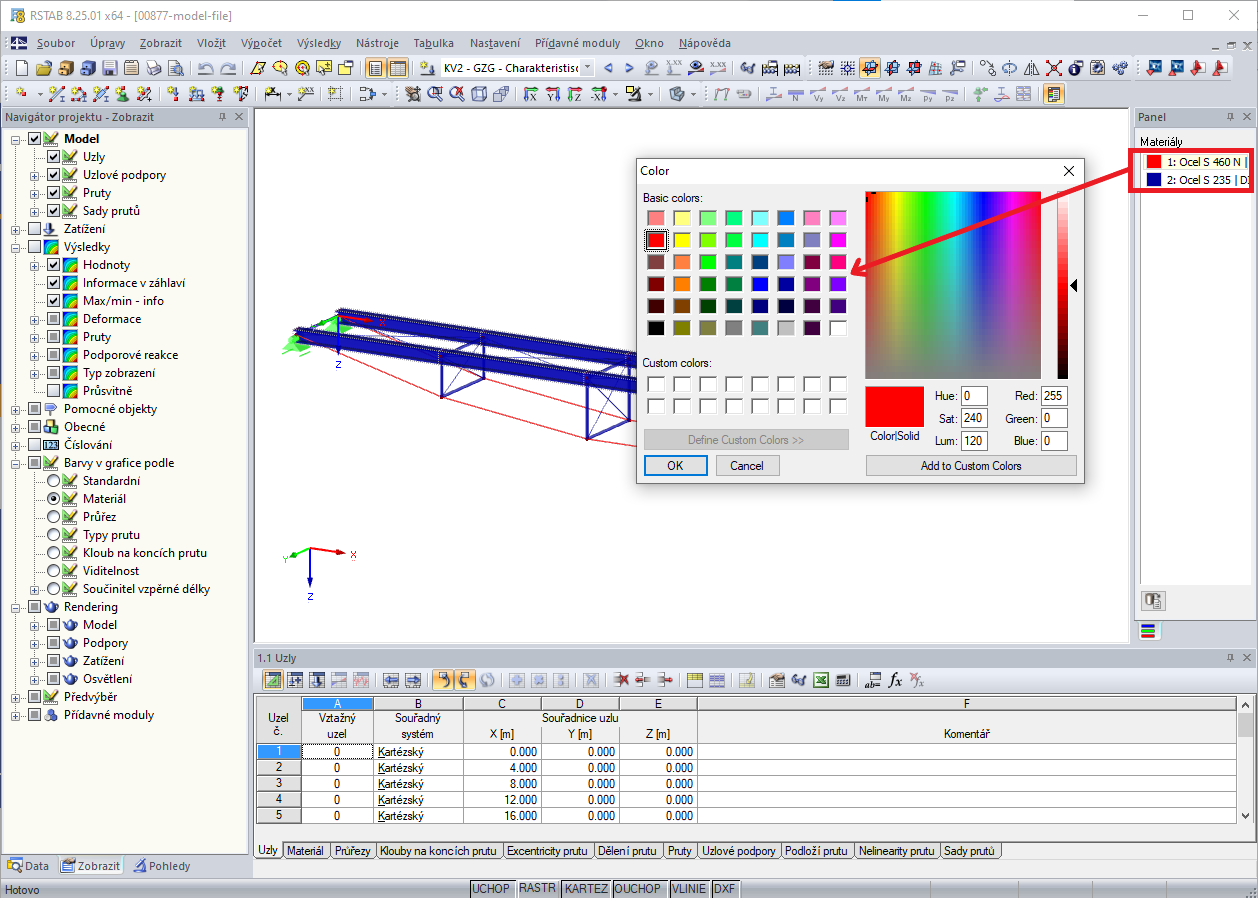
Task: Pick the yellow basic color in first row
Action: (682, 218)
